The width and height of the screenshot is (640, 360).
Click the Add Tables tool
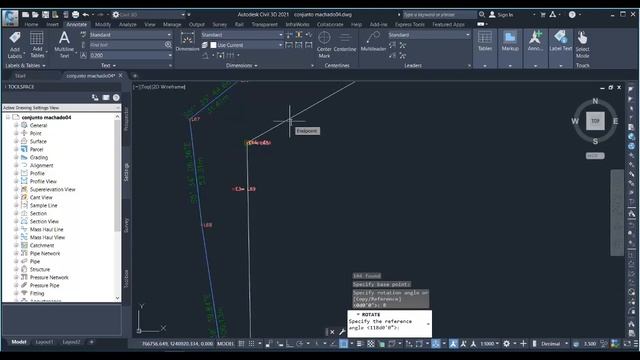[x=37, y=44]
